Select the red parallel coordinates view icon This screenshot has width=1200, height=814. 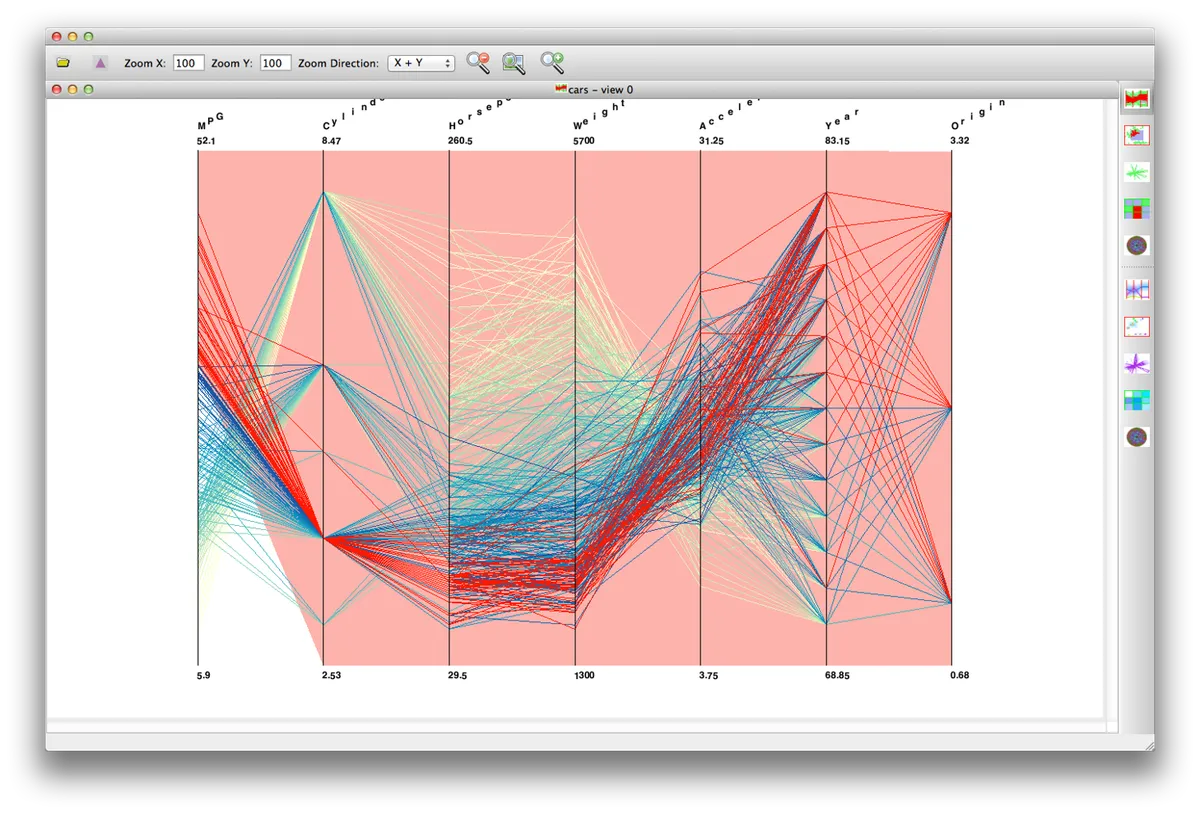[x=1137, y=98]
